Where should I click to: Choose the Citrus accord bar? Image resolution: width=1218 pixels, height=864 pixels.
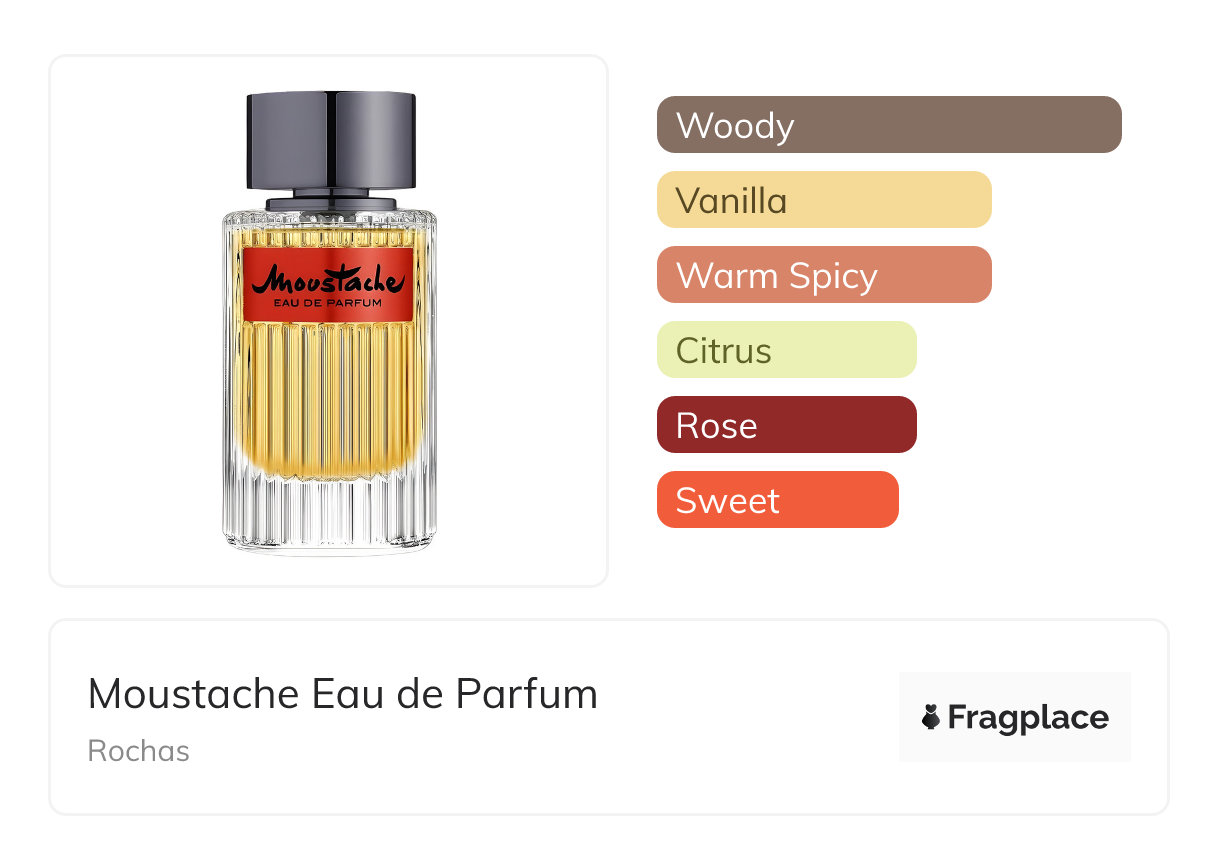tap(787, 350)
